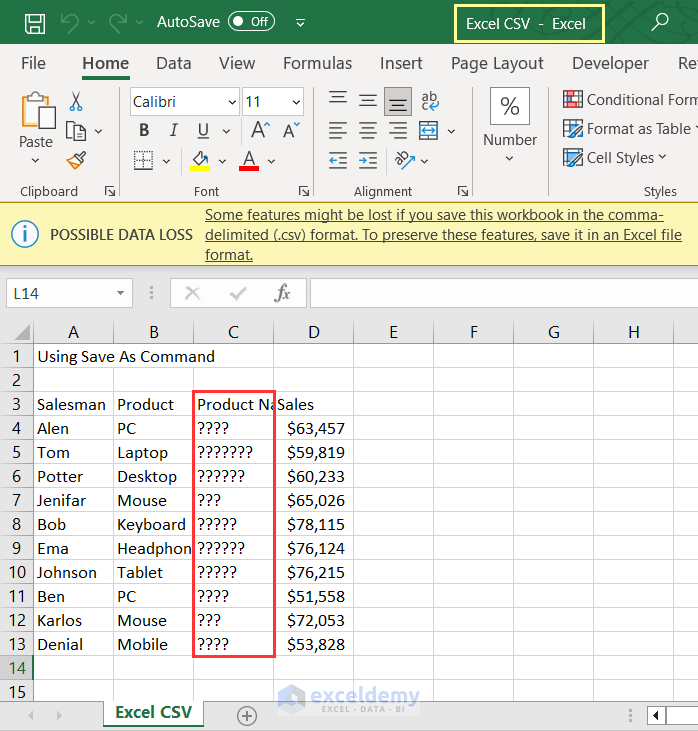This screenshot has height=731, width=698.
Task: Switch to the Data tab
Action: point(173,63)
